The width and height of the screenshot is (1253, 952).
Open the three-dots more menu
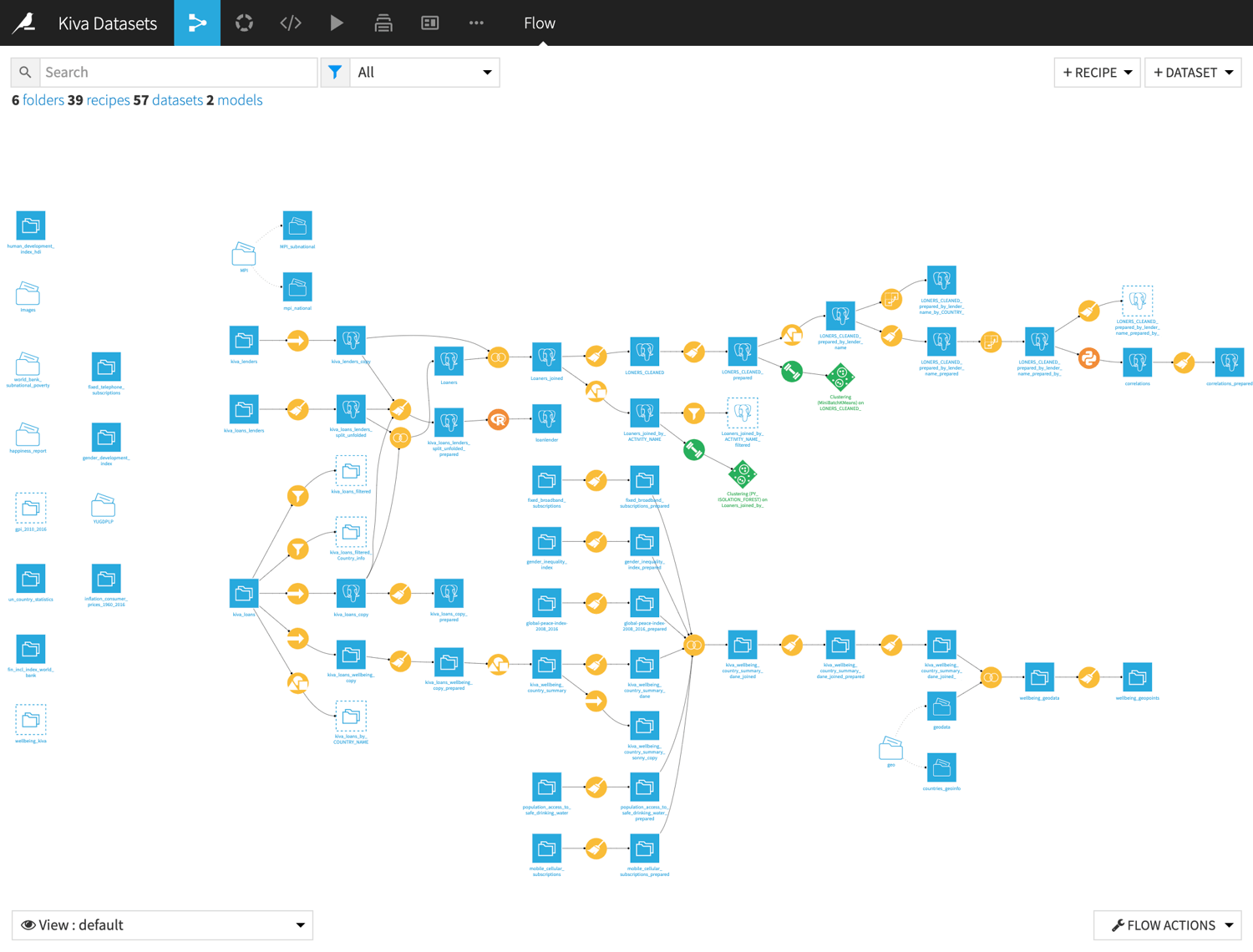[x=476, y=23]
